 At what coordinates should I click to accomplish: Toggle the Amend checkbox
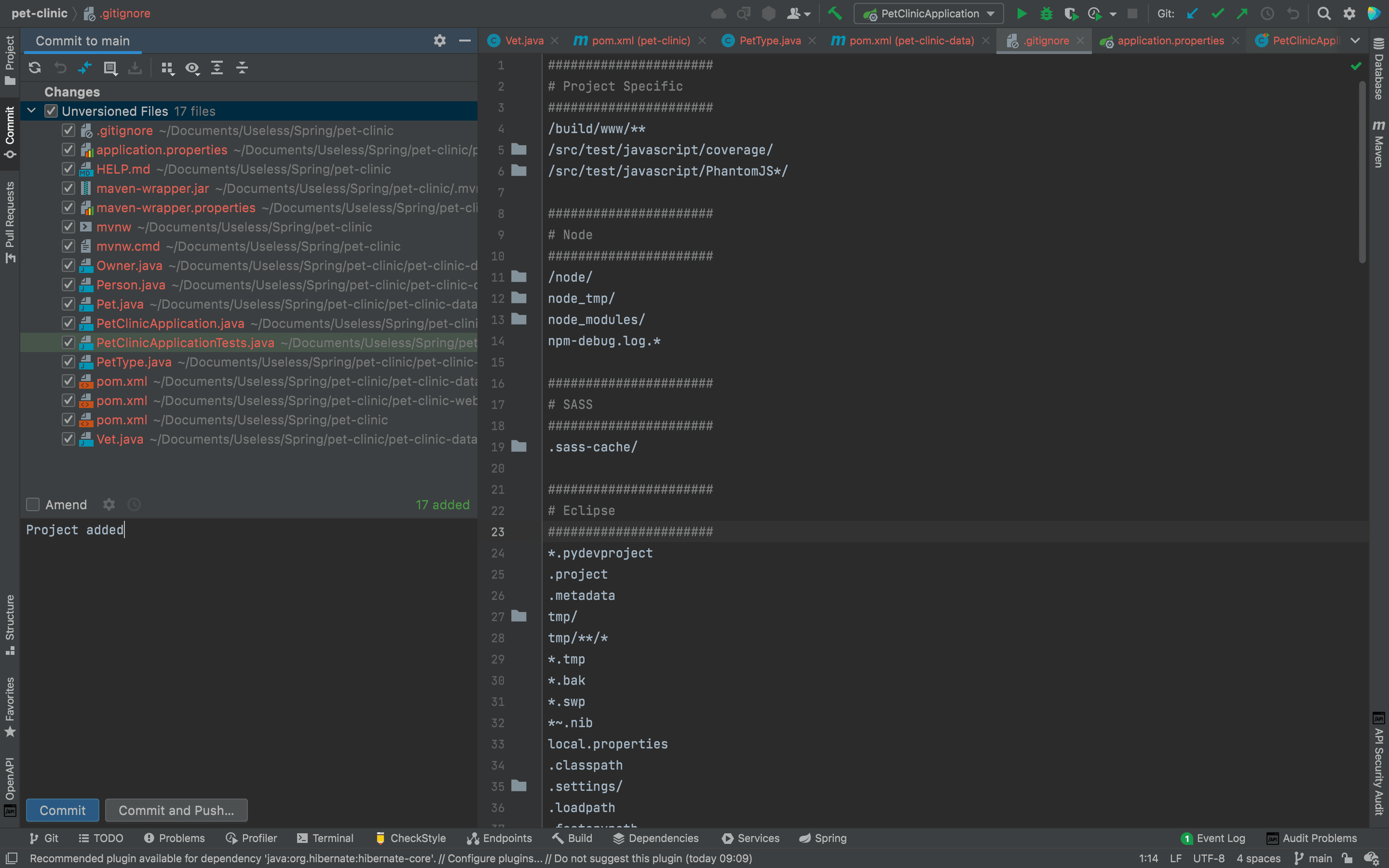point(33,504)
